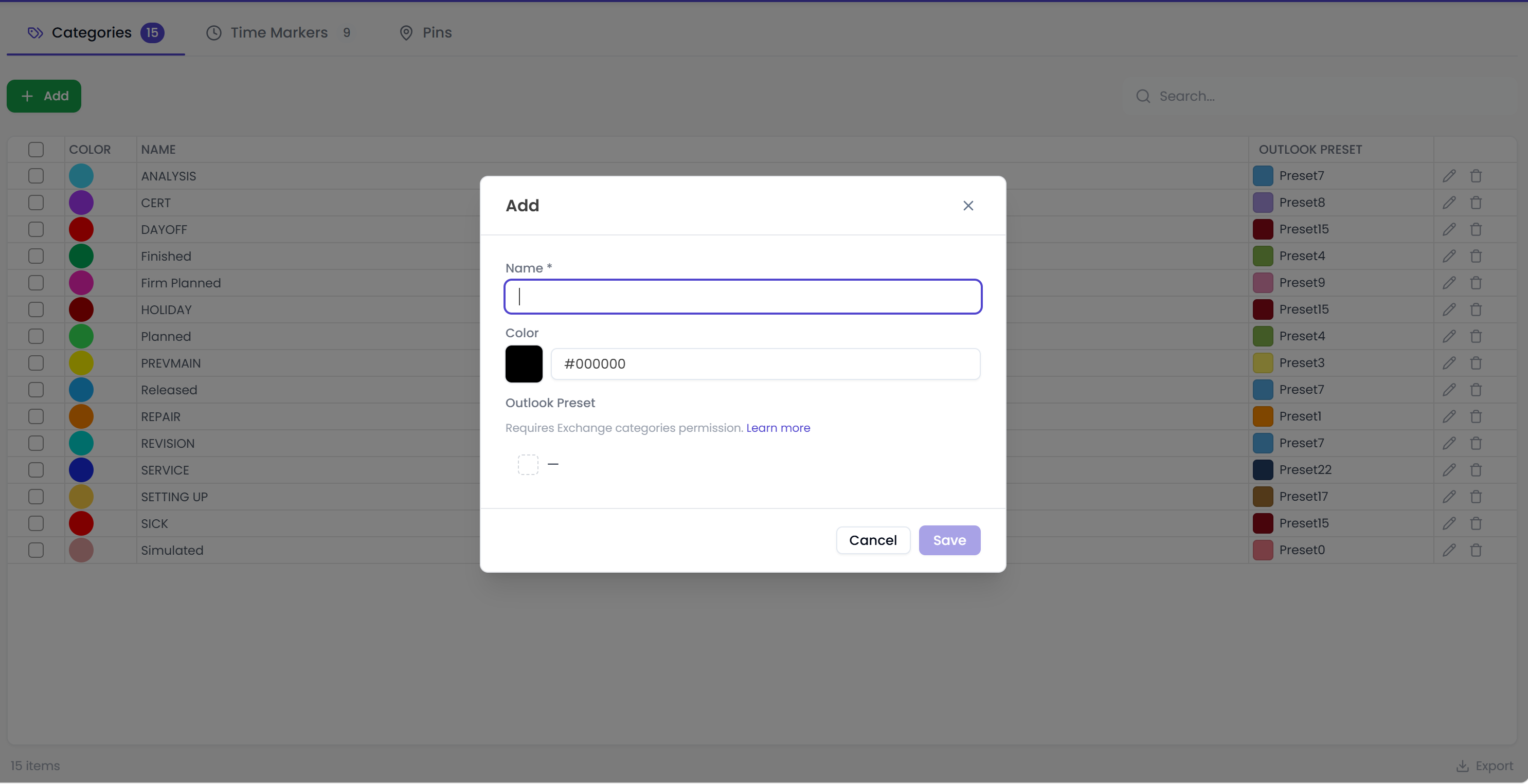Edit the Finished category
Screen dimensions: 1528x784
(1448, 256)
